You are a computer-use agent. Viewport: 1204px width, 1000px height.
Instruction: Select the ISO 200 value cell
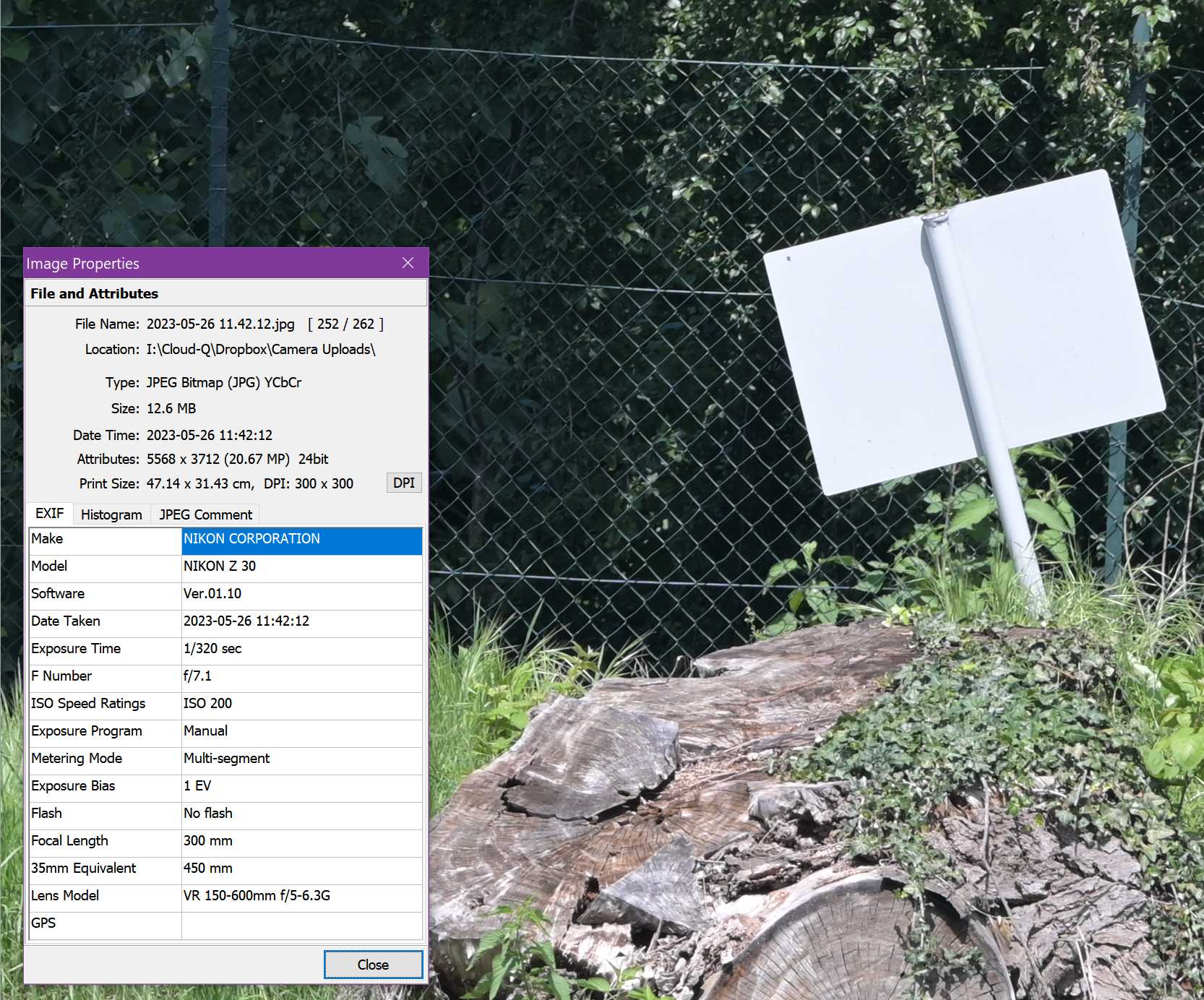301,704
